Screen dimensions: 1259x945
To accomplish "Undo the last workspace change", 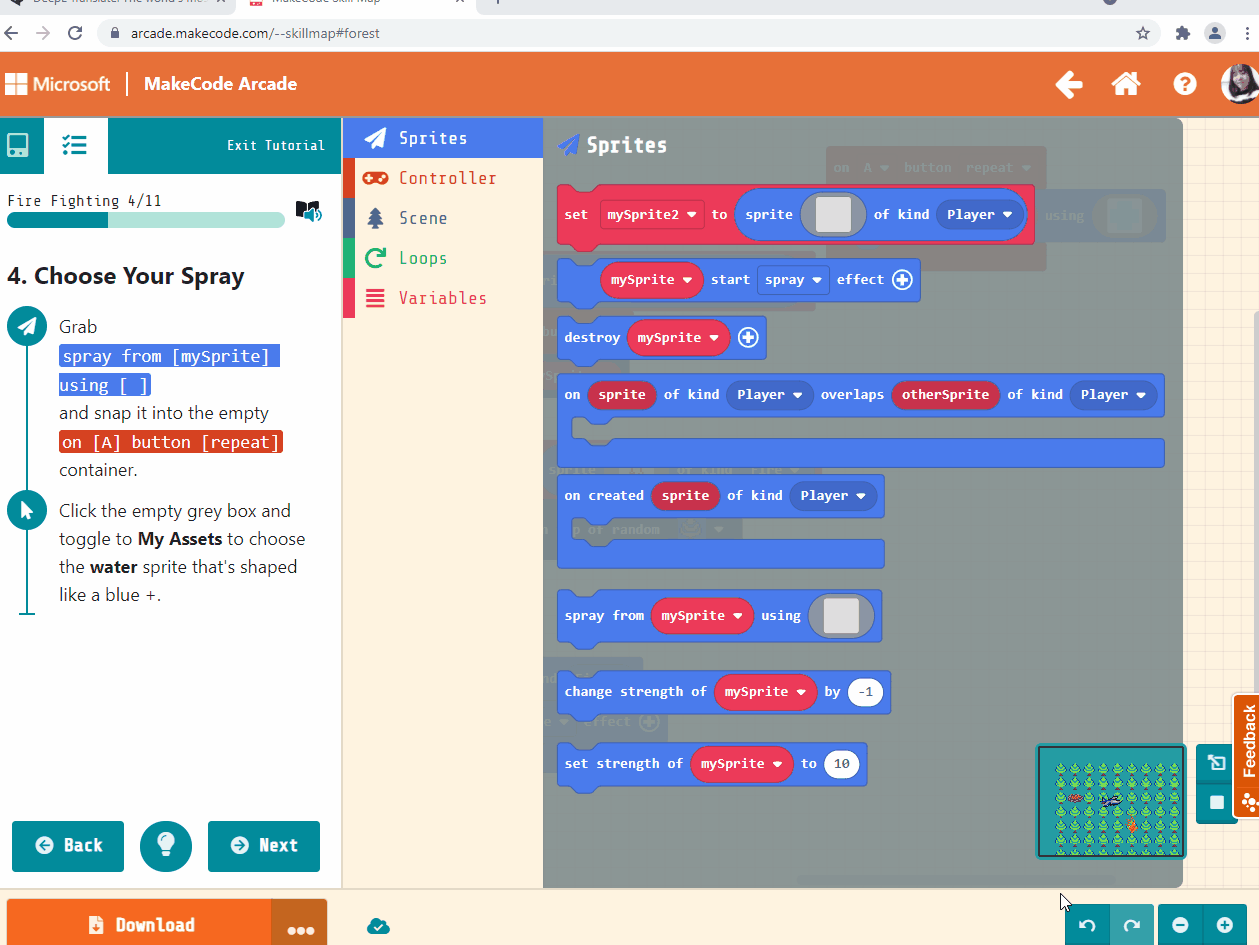I will click(x=1089, y=926).
